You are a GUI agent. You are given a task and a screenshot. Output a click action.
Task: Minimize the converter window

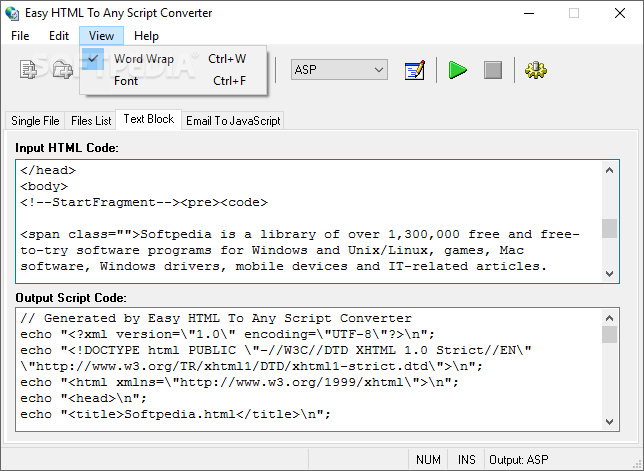529,13
